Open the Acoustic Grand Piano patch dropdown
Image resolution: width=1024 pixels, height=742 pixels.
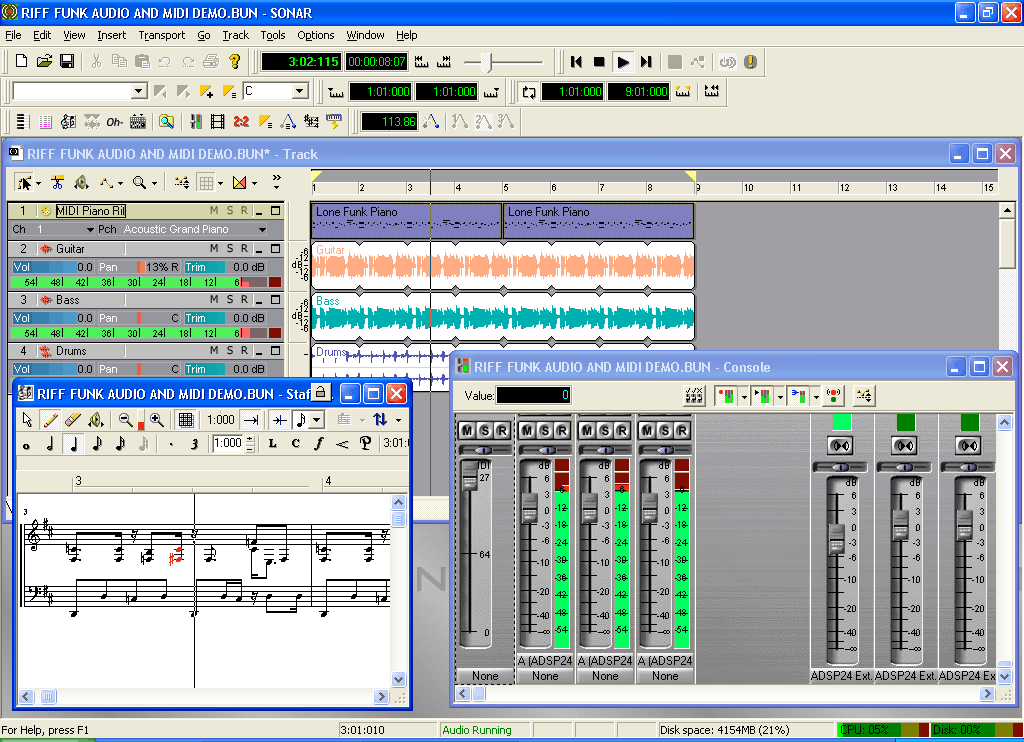tap(263, 229)
